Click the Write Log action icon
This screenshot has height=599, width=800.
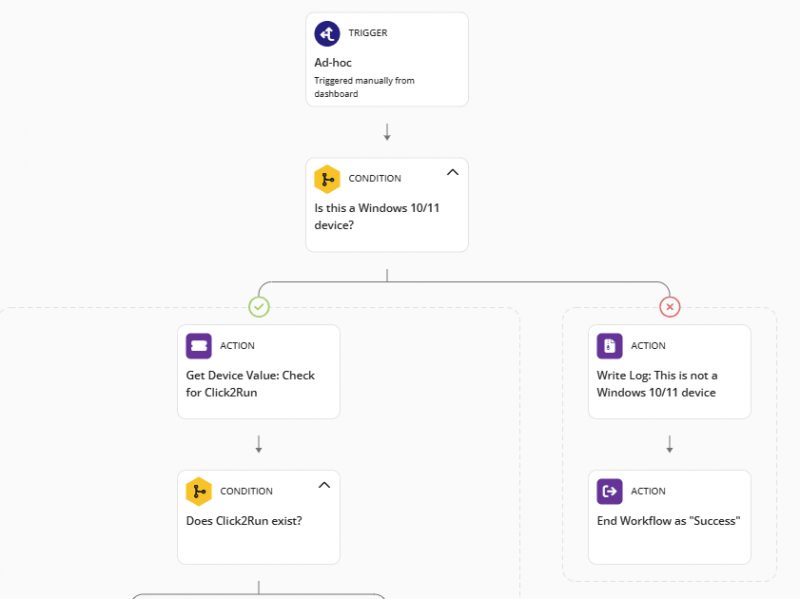coord(609,346)
